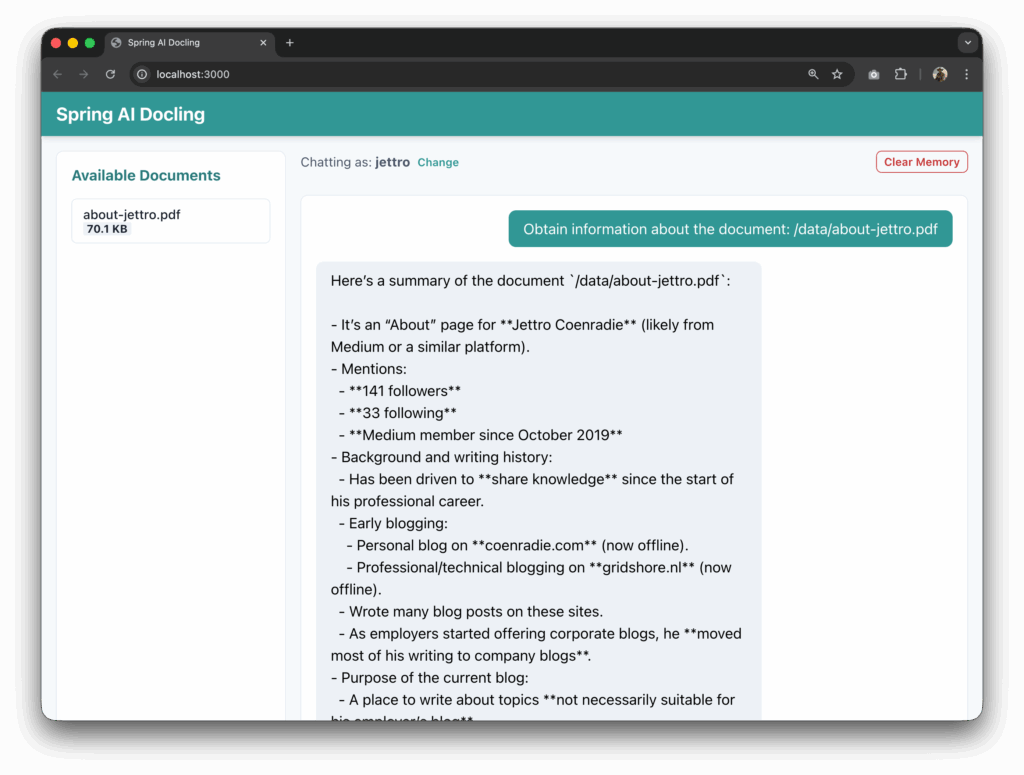Select the magnifier zoom icon in address bar

(x=812, y=74)
